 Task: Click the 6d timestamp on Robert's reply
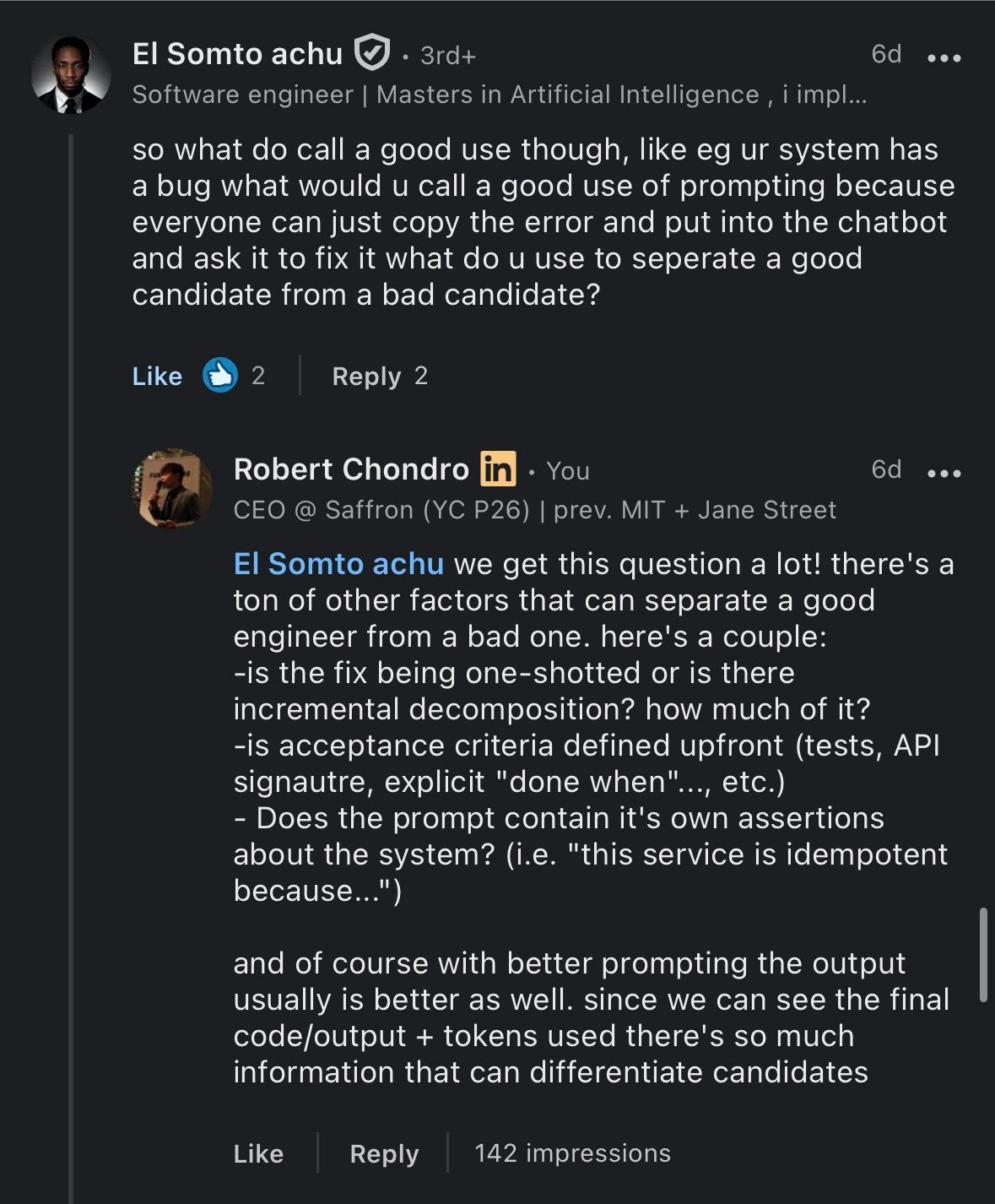[886, 469]
